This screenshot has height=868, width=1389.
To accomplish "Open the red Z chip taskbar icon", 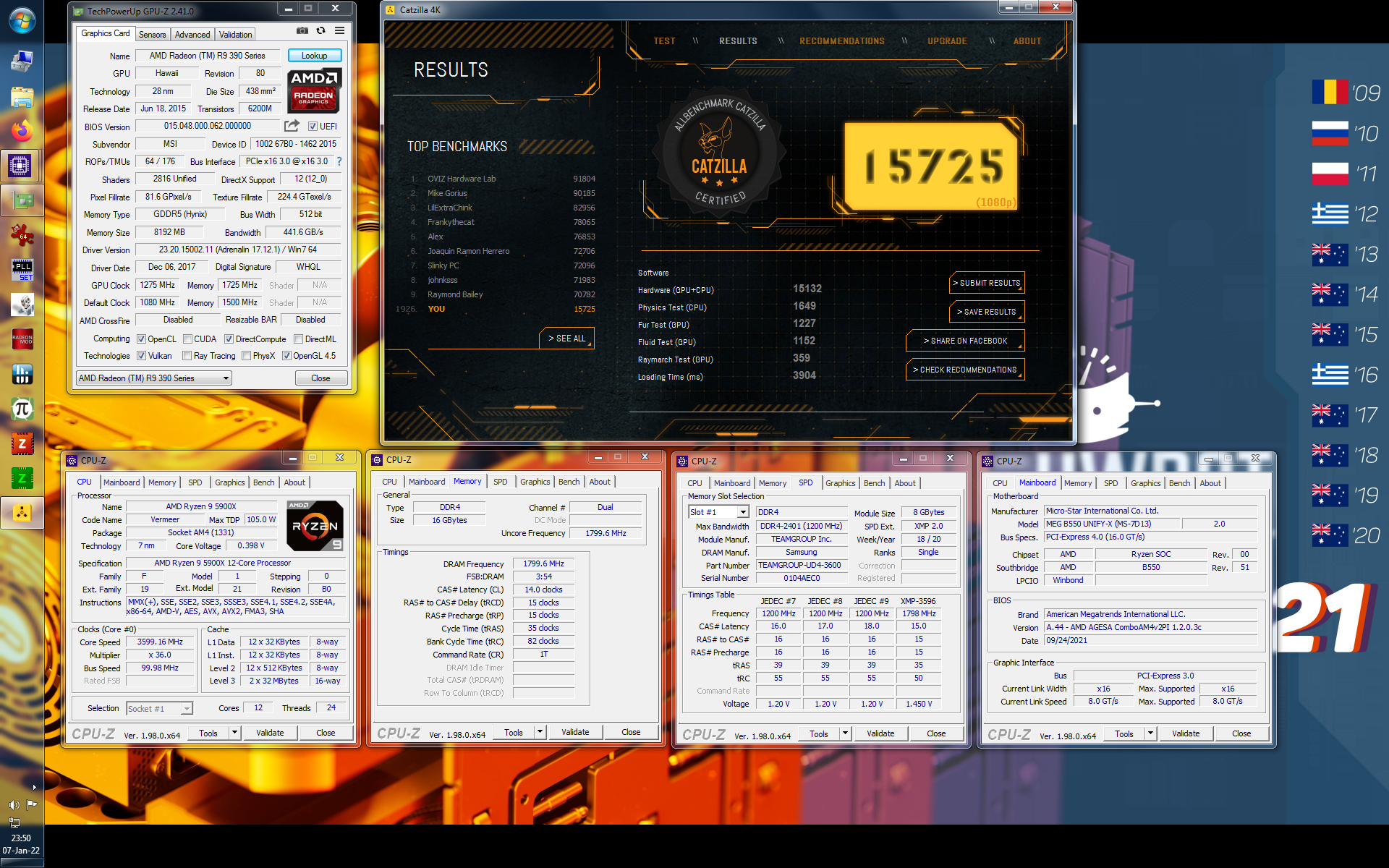I will (22, 443).
